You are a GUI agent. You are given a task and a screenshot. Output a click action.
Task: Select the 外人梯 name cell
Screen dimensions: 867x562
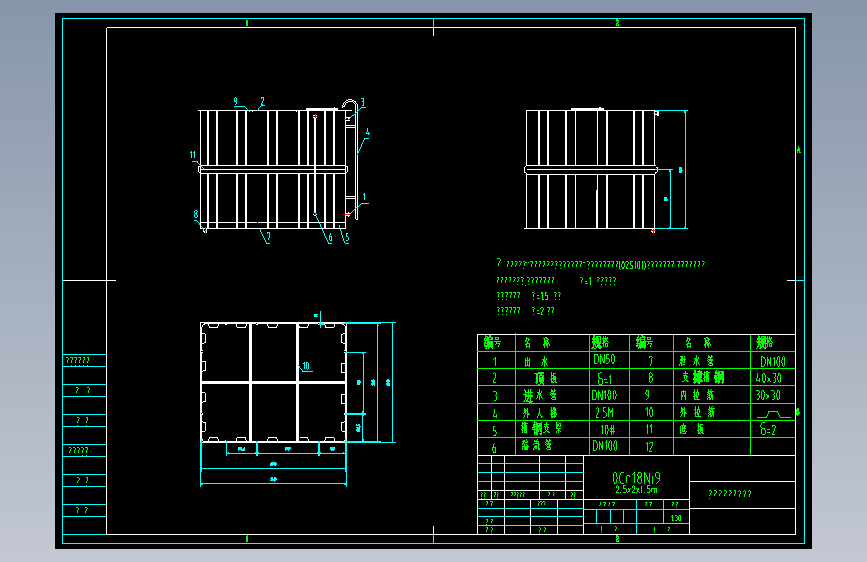(540, 413)
